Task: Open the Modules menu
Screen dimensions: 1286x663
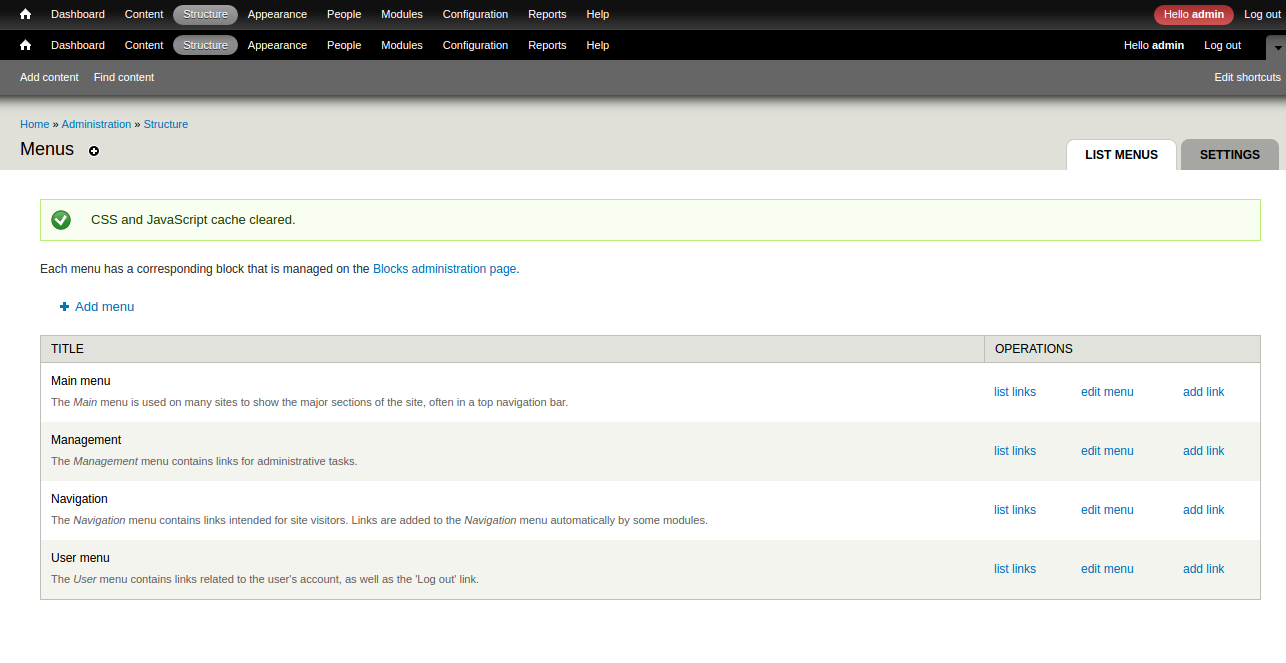Action: click(401, 14)
